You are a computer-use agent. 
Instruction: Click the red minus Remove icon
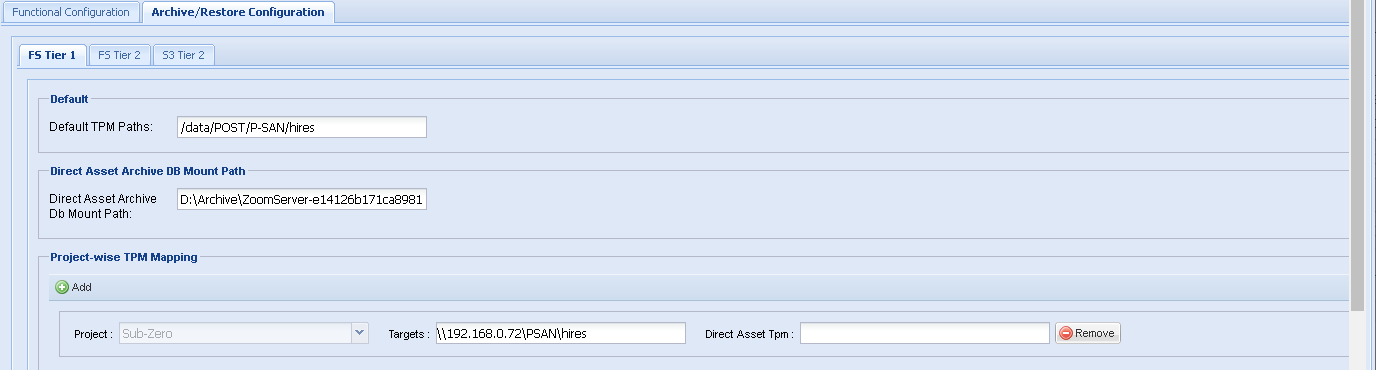pyautogui.click(x=1066, y=333)
